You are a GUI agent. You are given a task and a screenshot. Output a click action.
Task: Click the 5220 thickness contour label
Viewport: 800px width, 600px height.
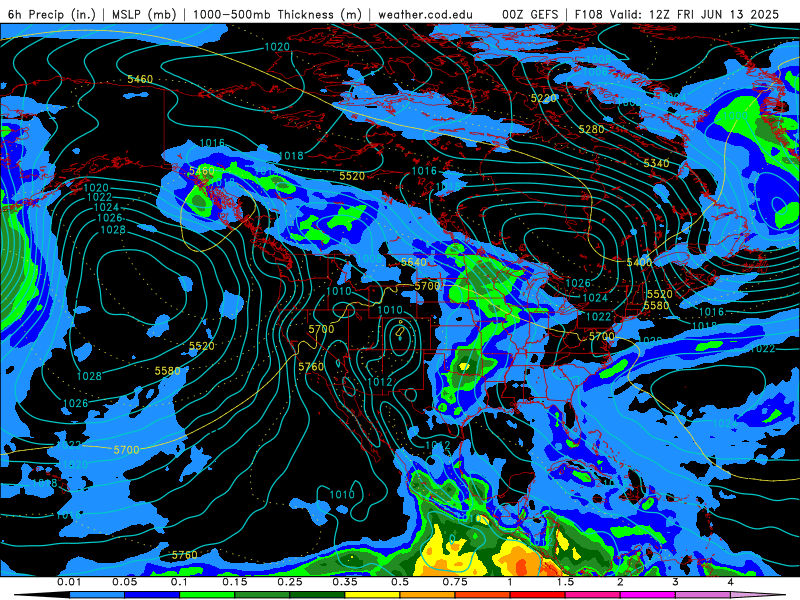(x=543, y=98)
